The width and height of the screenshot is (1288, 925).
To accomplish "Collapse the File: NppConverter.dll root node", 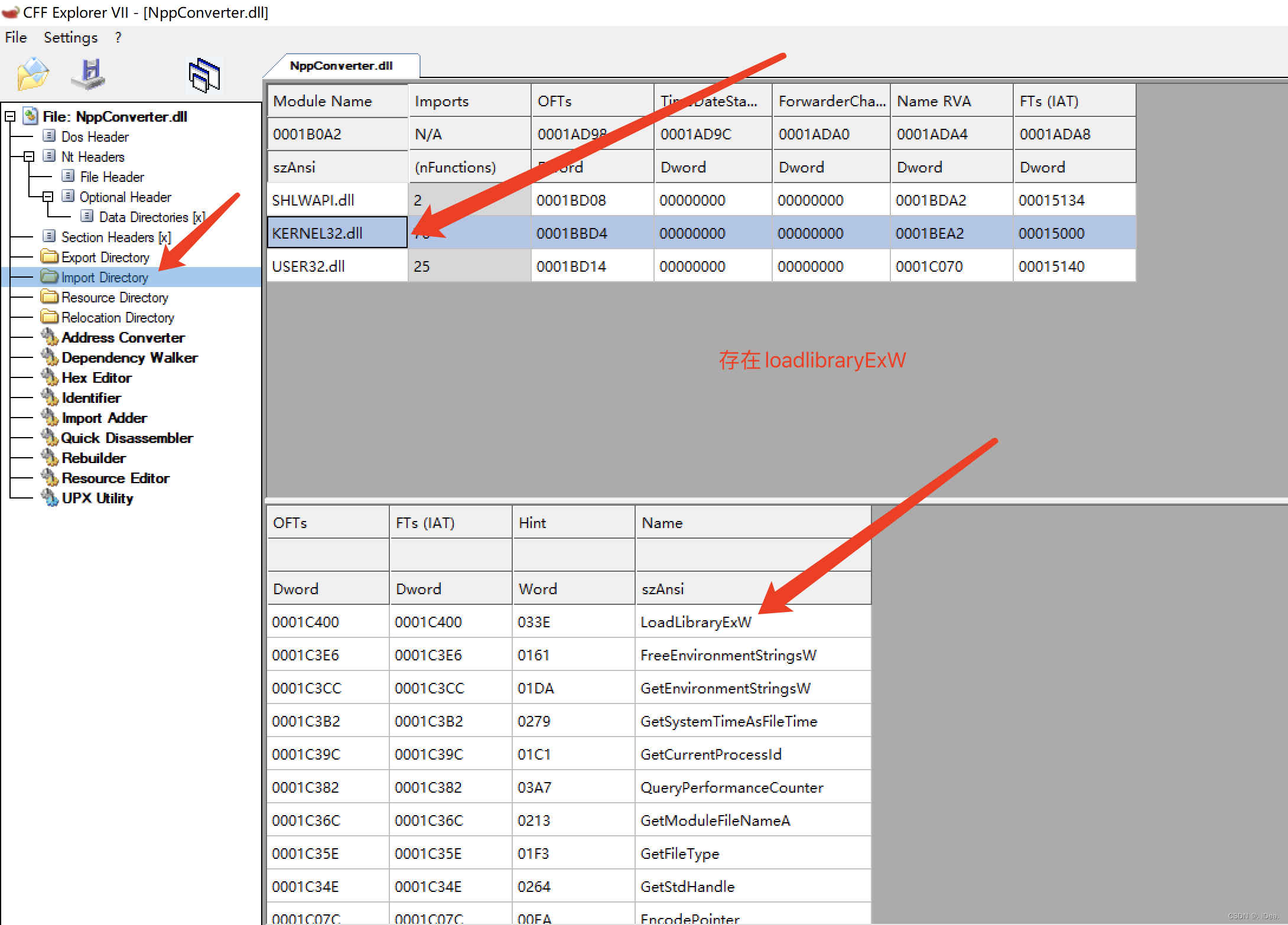I will pos(10,117).
